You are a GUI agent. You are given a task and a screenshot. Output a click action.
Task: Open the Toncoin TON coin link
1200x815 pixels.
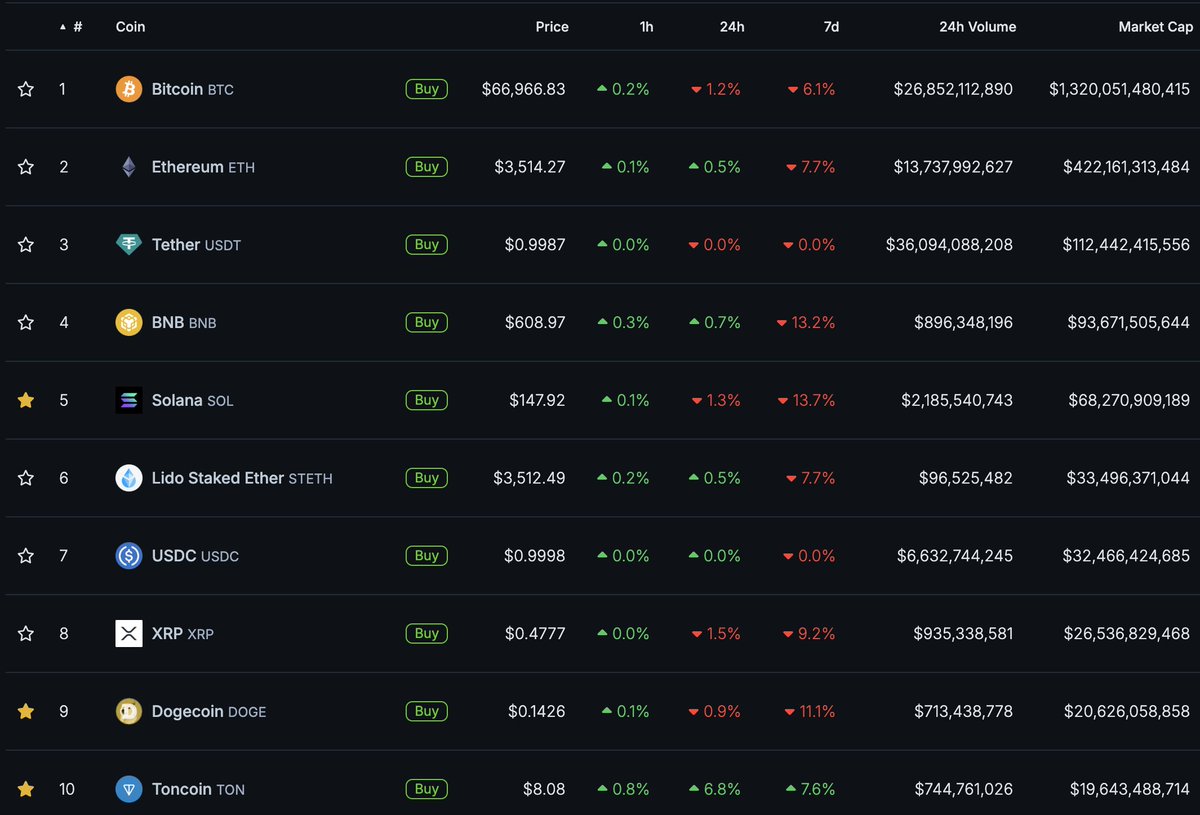198,789
